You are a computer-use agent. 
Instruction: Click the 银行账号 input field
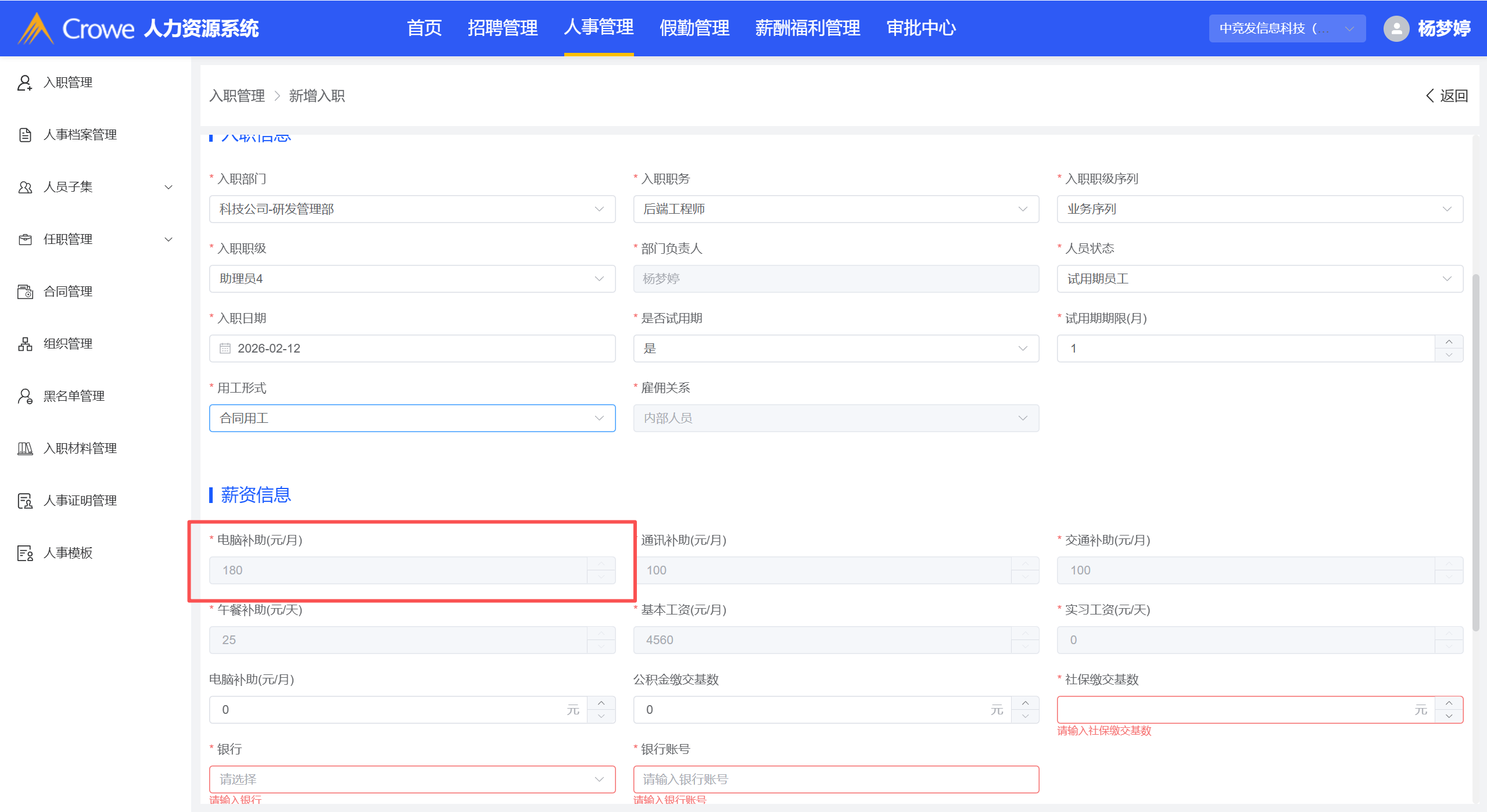coord(836,779)
